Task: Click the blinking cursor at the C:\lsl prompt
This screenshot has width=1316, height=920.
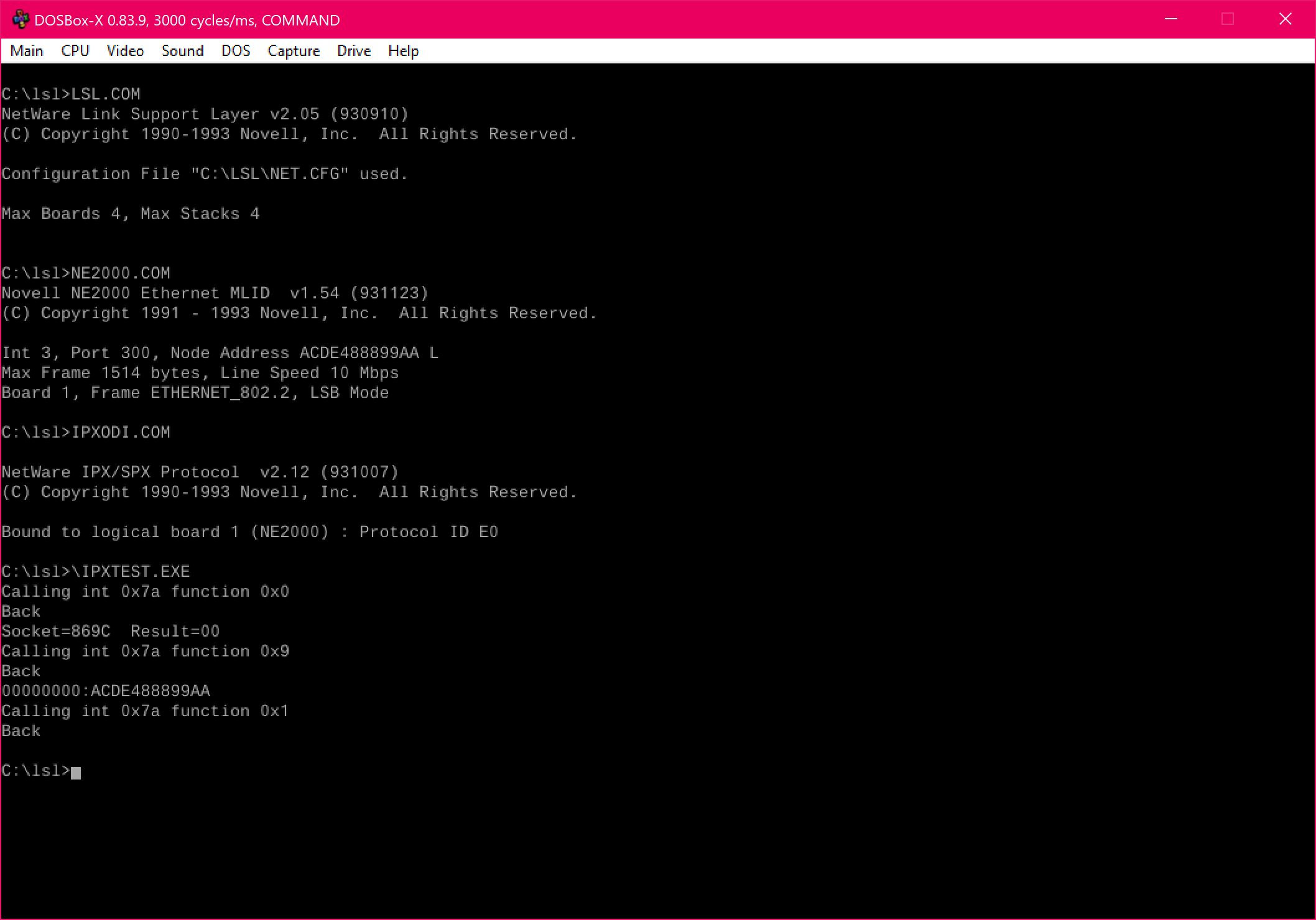Action: tap(76, 771)
